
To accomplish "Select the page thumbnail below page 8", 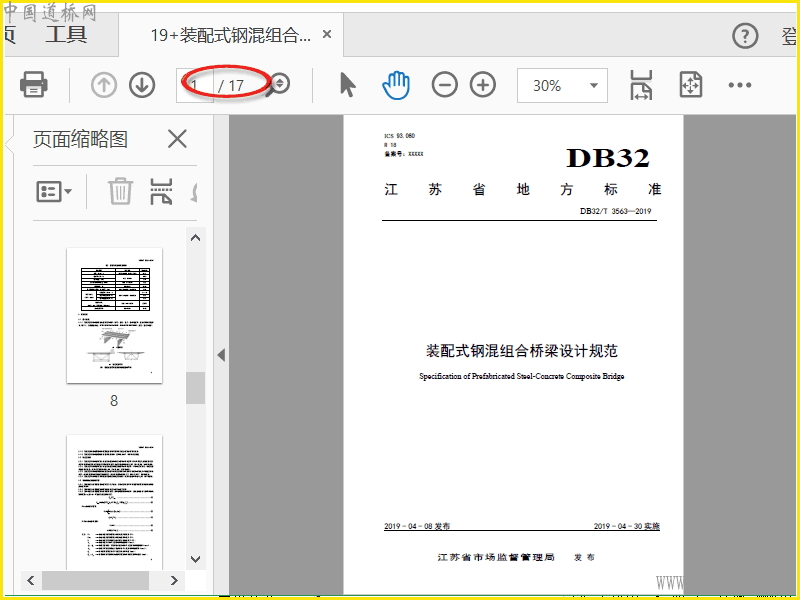I will point(114,502).
